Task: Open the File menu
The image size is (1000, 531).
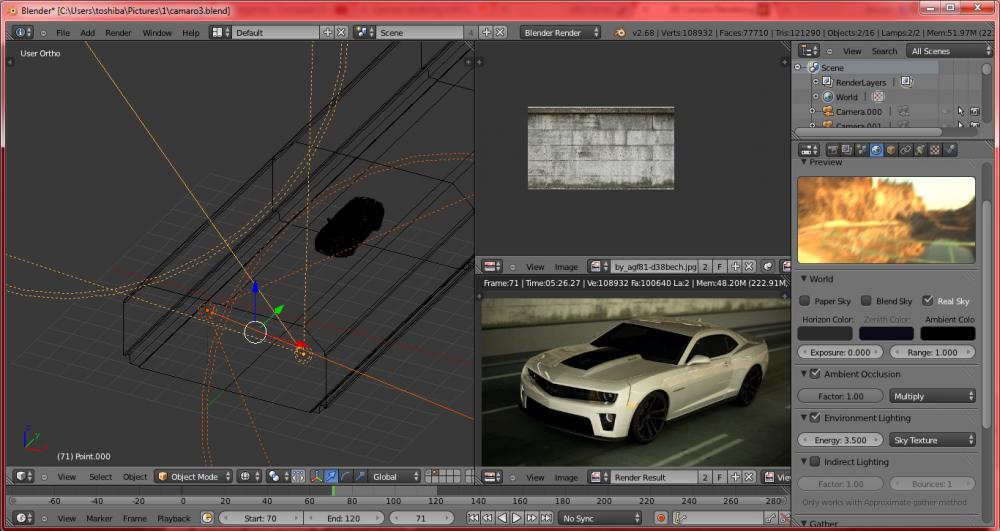Action: coord(62,33)
